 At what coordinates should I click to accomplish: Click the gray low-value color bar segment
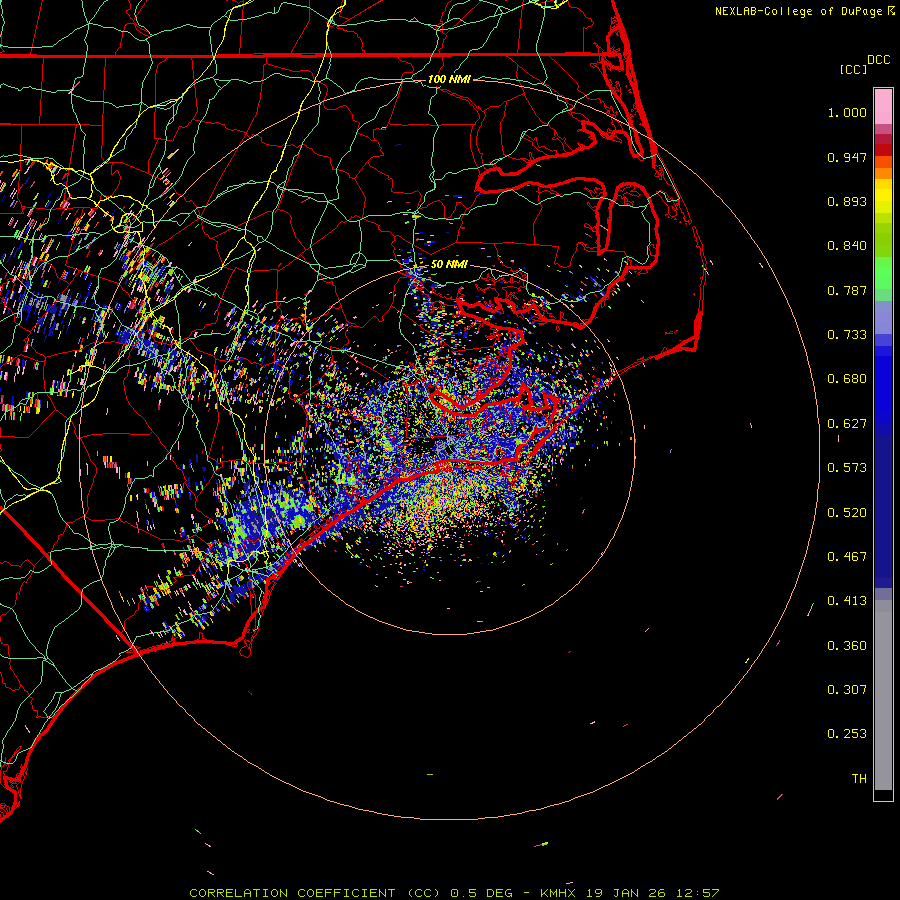tap(883, 695)
